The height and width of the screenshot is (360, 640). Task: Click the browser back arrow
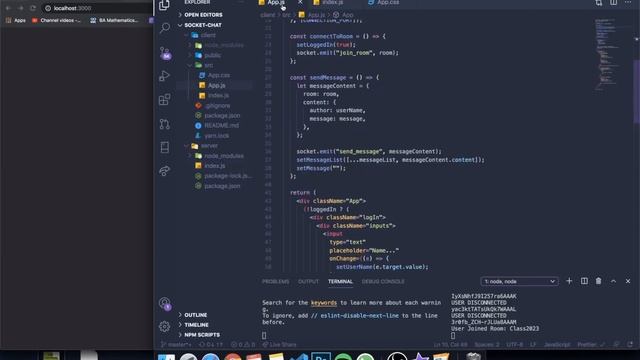[8, 8]
